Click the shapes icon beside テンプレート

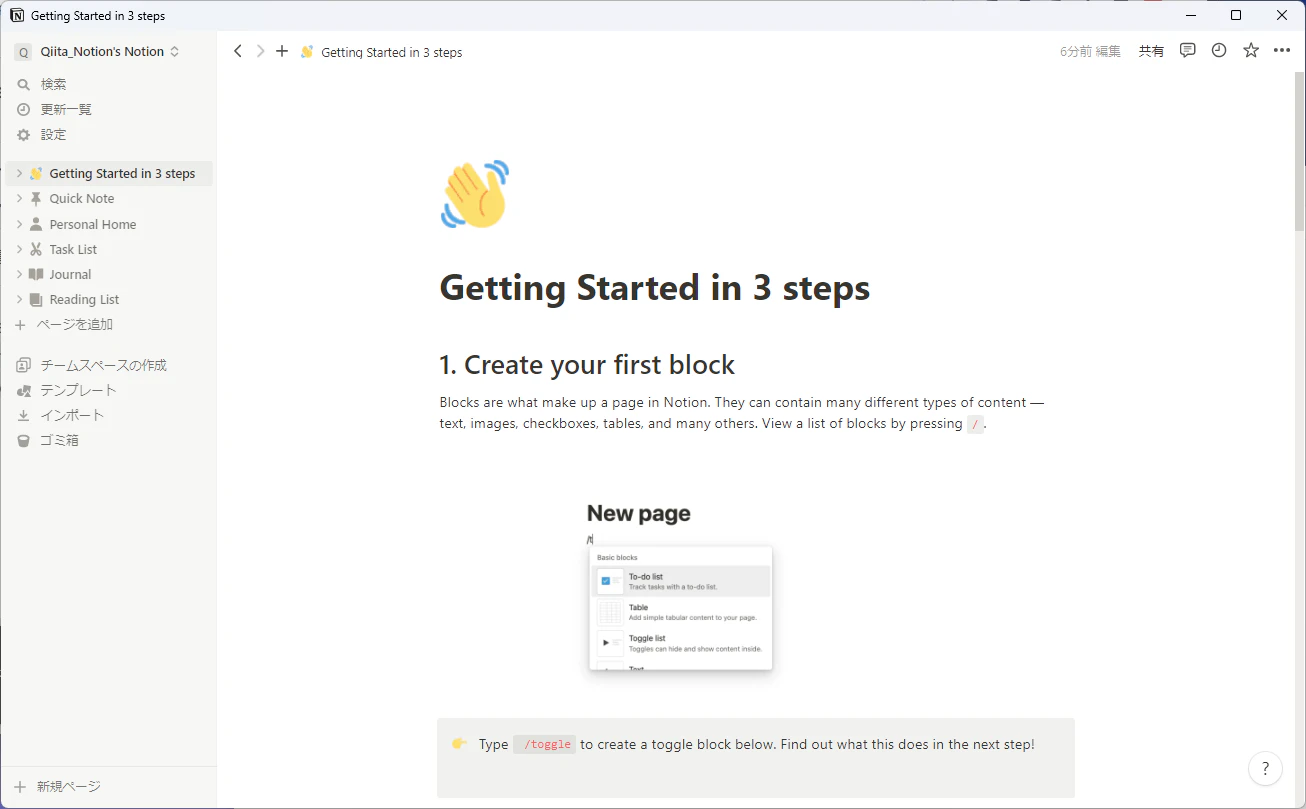(x=24, y=390)
